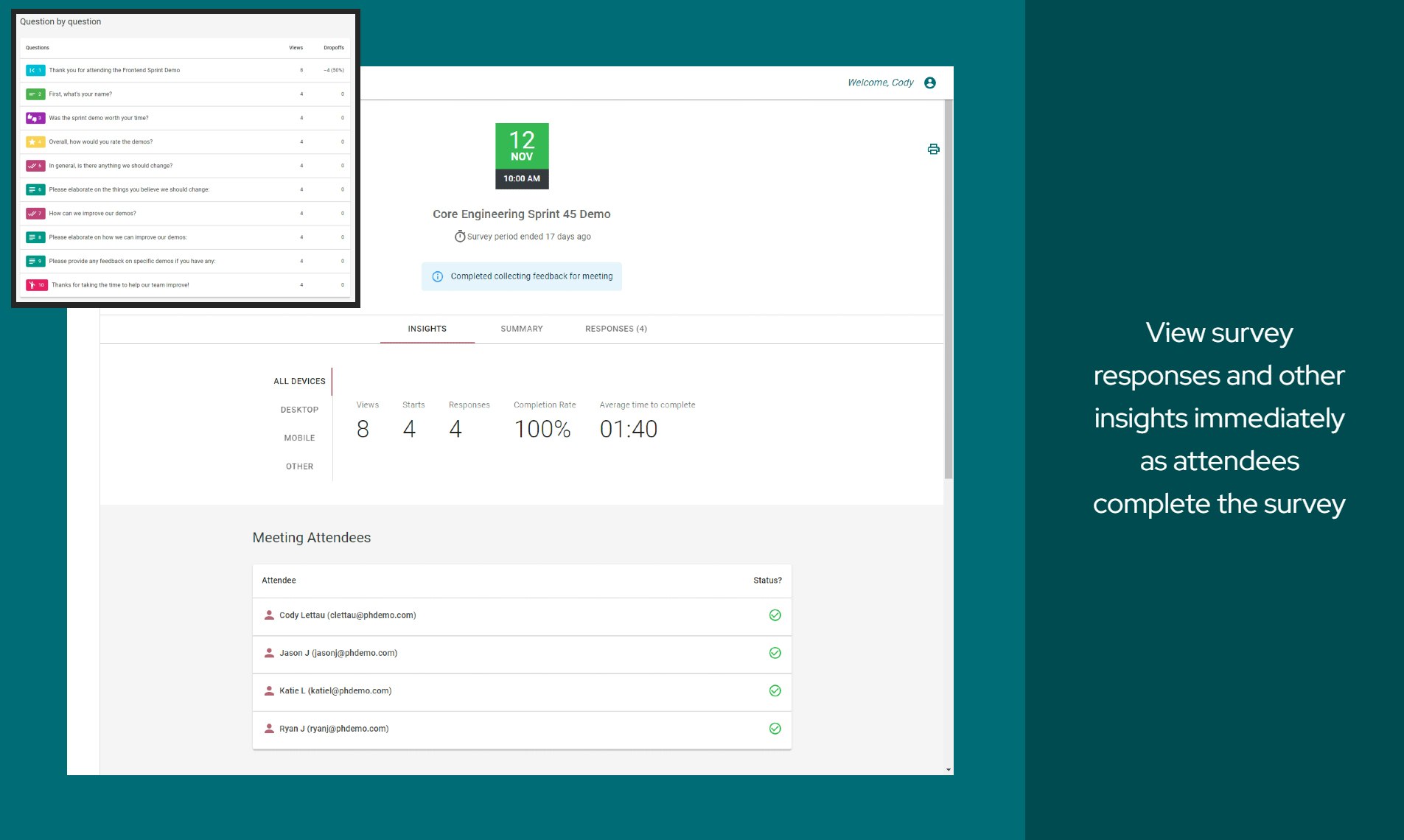Click long-text icon for question 6
The image size is (1404, 840).
click(35, 189)
